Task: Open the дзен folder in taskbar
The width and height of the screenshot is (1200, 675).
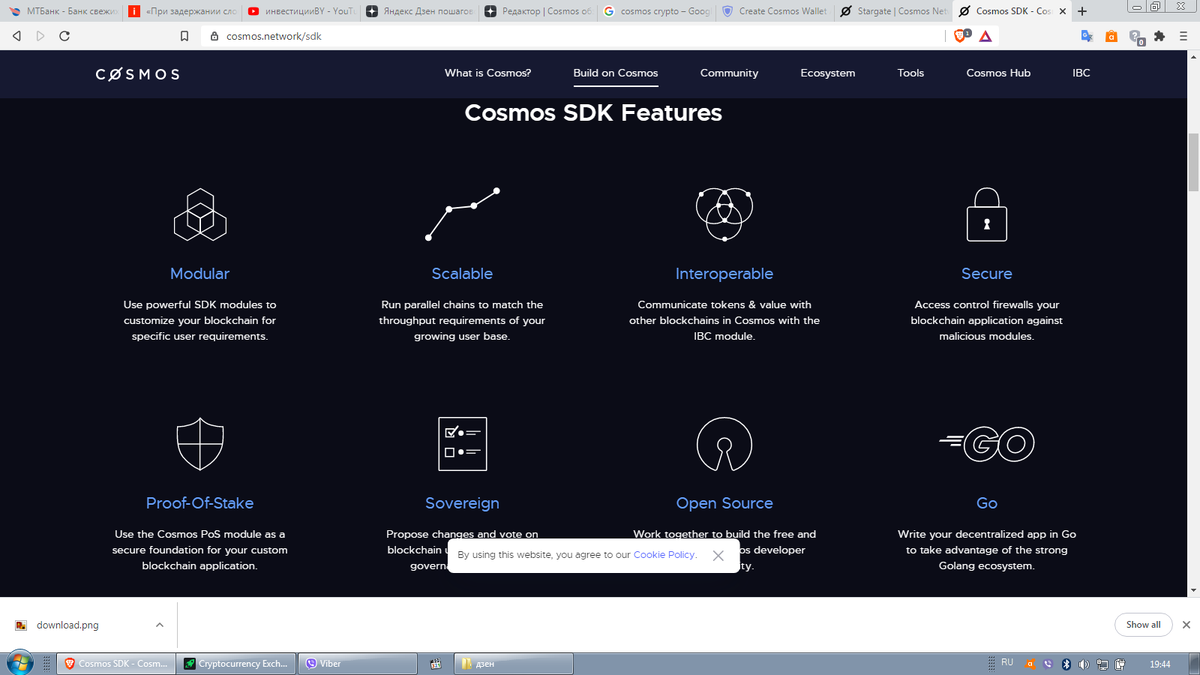Action: pyautogui.click(x=514, y=663)
